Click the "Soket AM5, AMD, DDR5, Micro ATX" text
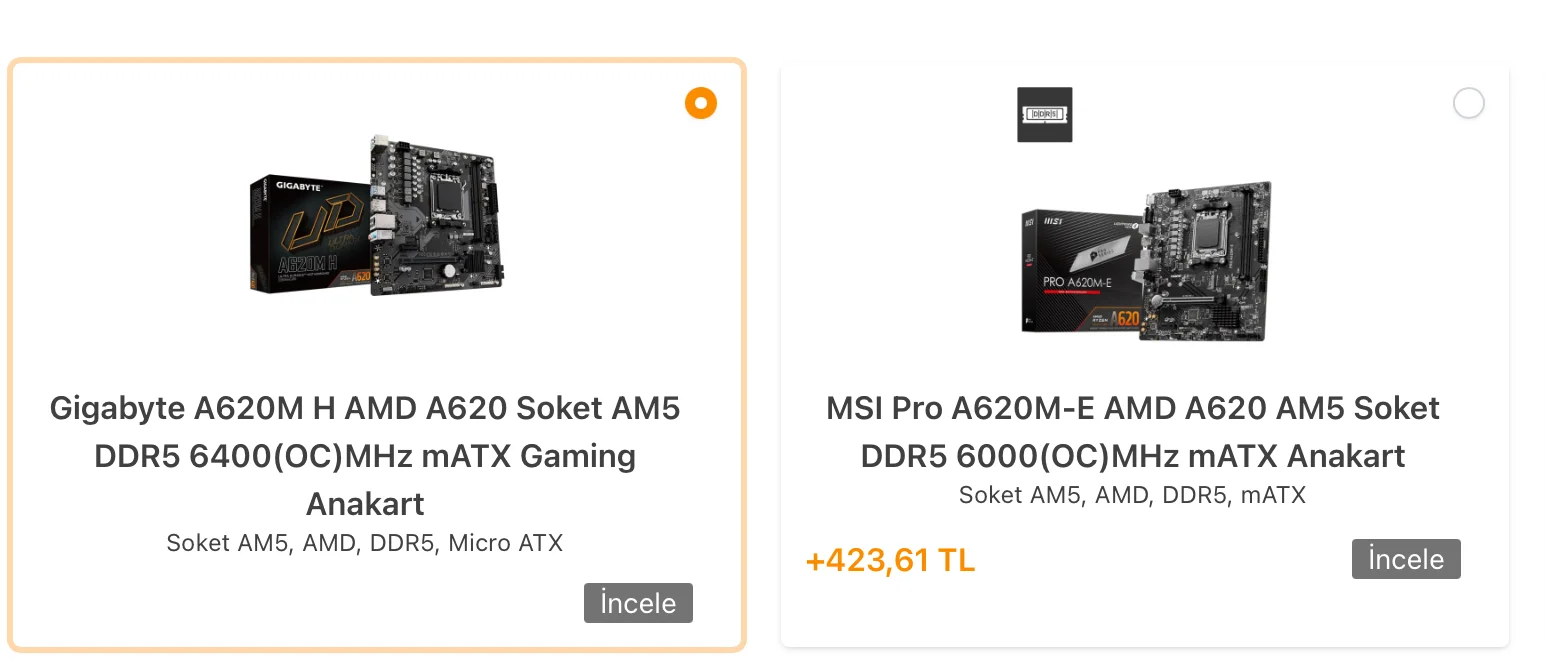The image size is (1545, 668). (365, 544)
